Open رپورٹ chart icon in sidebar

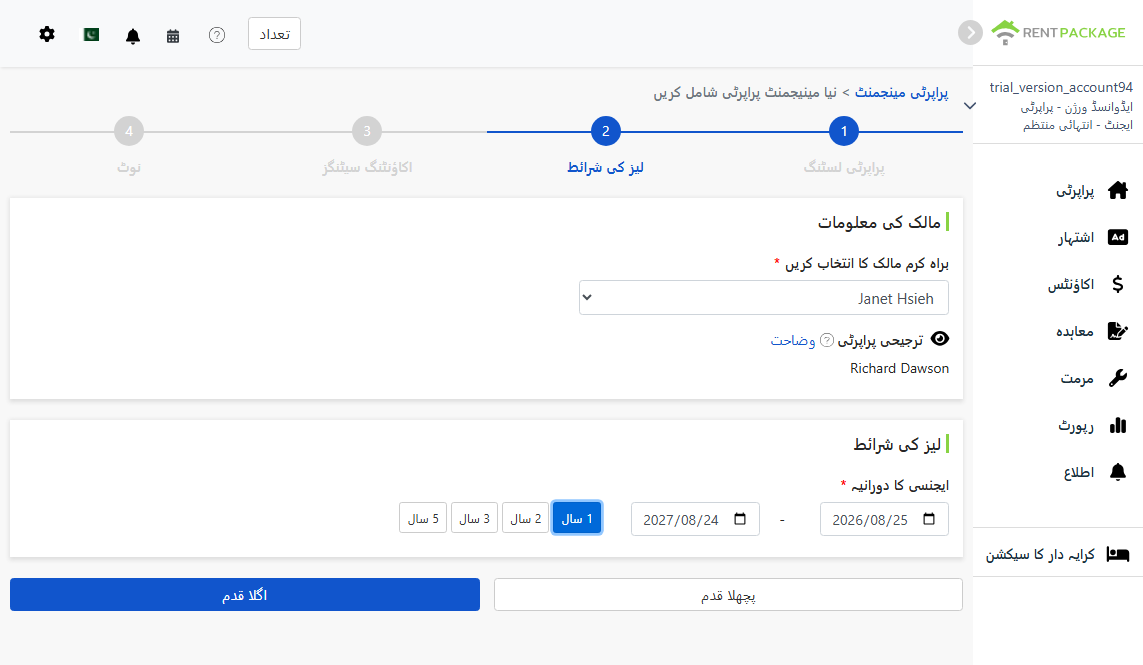(x=1117, y=425)
